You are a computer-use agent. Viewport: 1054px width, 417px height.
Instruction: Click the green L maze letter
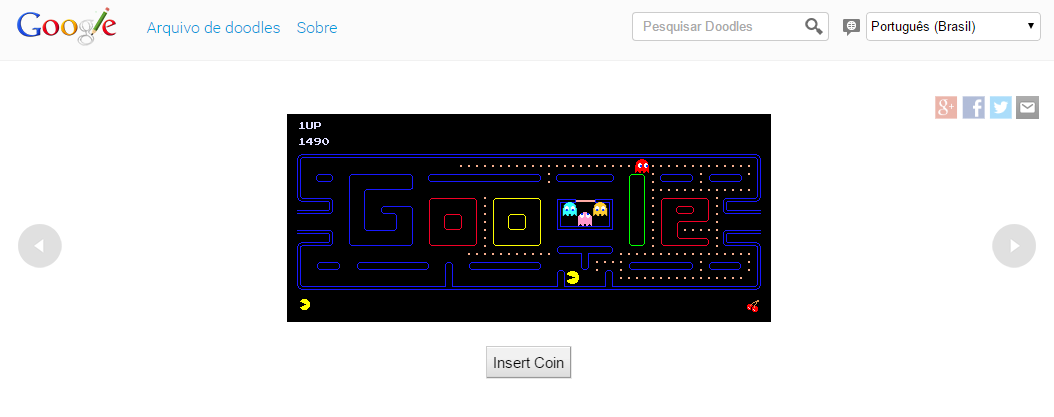(637, 210)
